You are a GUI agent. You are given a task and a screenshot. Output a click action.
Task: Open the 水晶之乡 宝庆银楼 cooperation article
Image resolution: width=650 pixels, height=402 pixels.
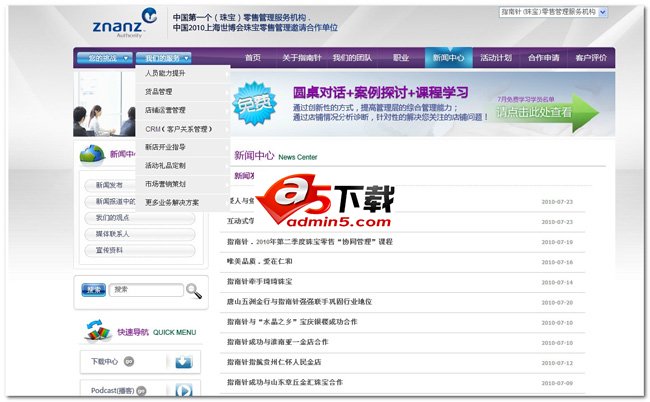click(292, 322)
